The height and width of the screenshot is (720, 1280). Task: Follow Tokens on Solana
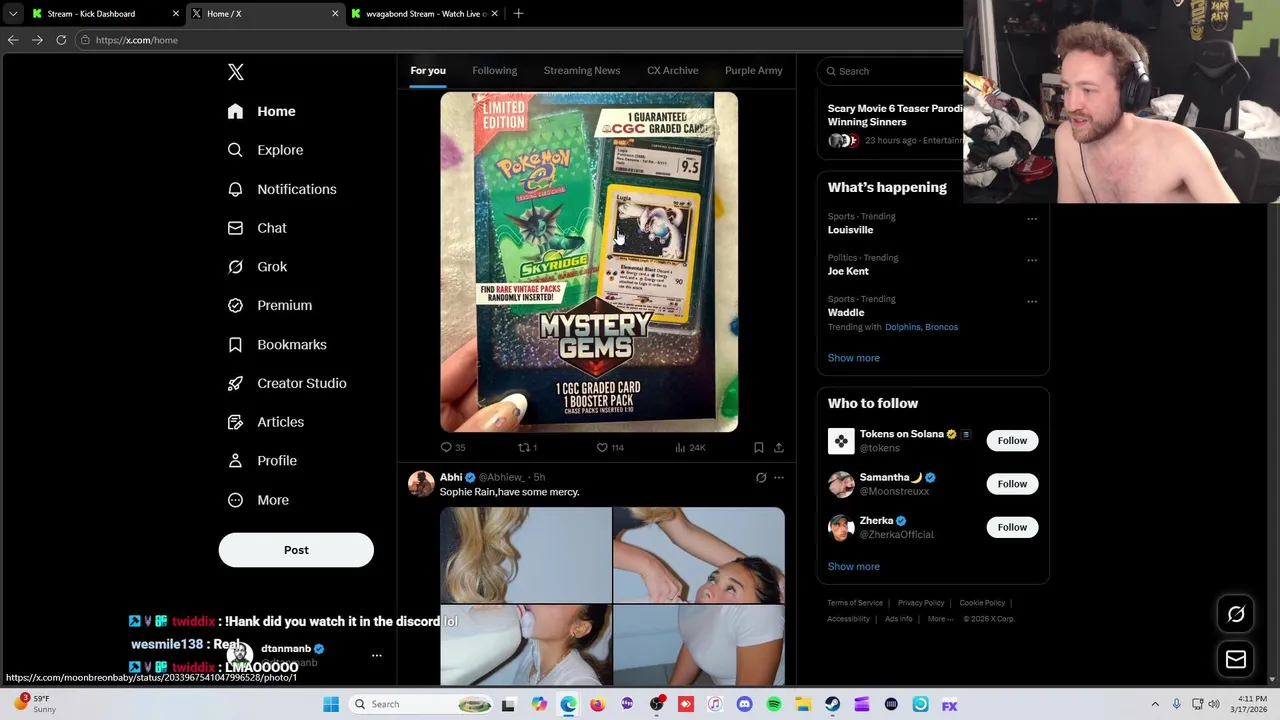point(1012,441)
